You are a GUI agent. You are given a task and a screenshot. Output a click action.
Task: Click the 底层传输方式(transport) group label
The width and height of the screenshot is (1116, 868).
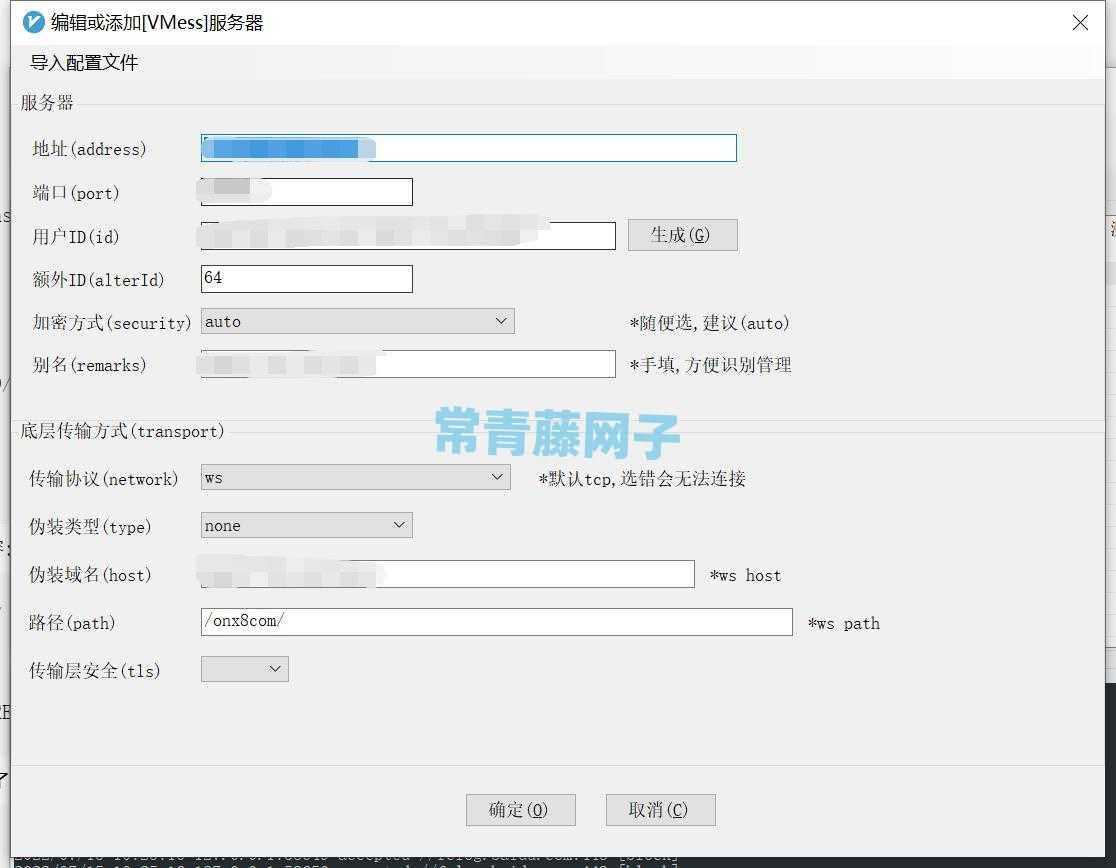tap(122, 431)
